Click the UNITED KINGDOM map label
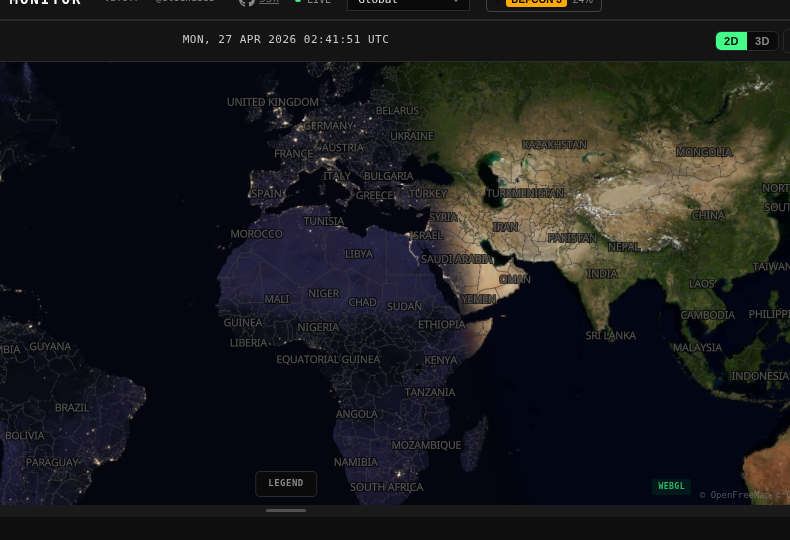This screenshot has width=790, height=540. [x=273, y=102]
